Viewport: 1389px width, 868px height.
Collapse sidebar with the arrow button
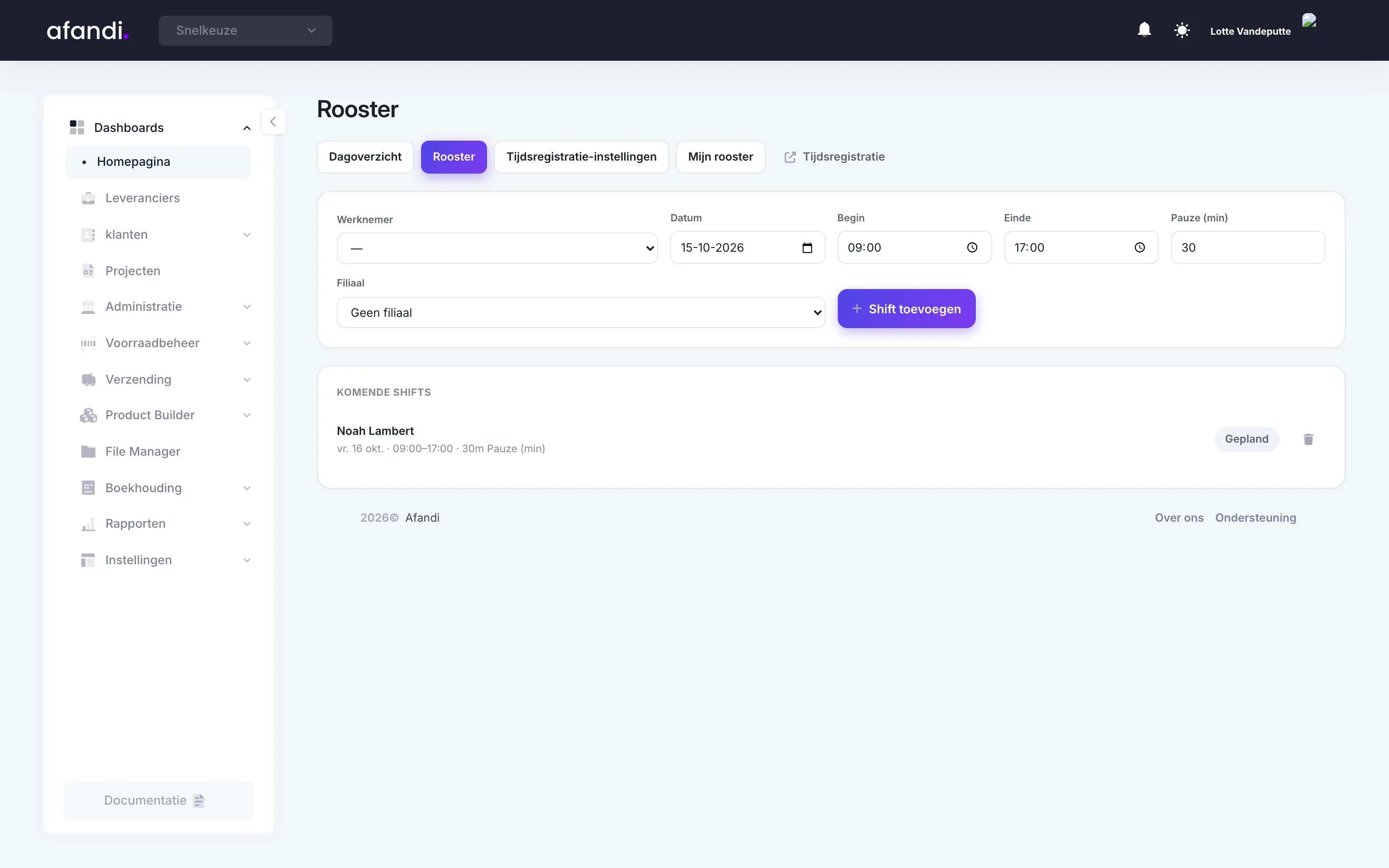coord(273,122)
